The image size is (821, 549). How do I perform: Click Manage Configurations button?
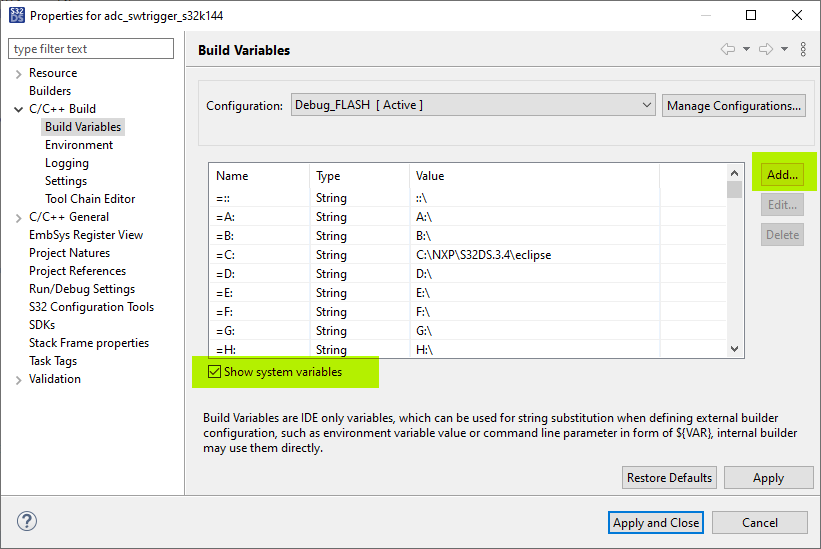click(x=734, y=105)
